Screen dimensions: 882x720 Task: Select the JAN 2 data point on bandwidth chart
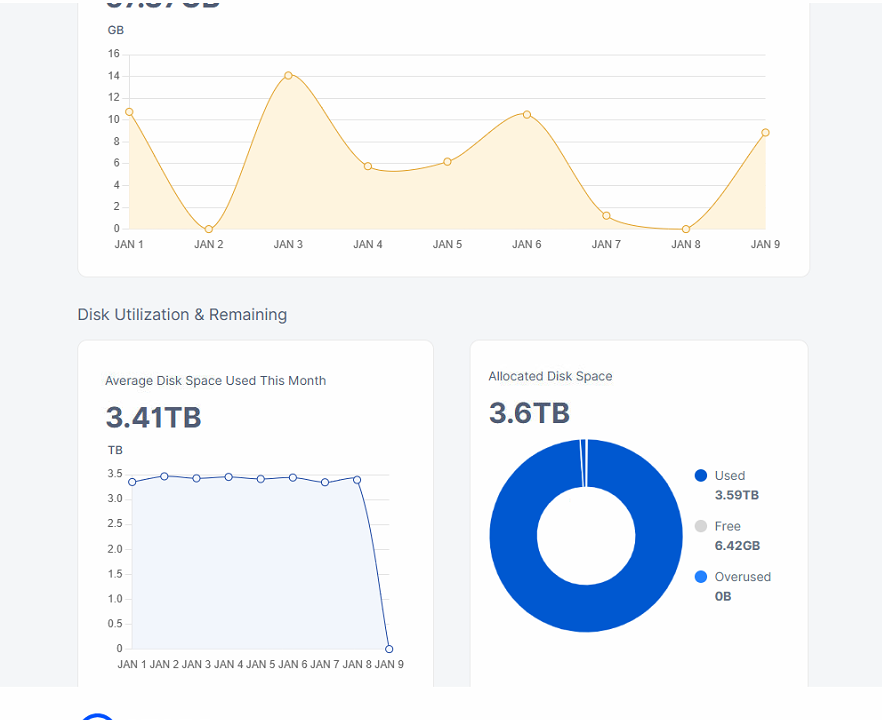click(x=208, y=229)
